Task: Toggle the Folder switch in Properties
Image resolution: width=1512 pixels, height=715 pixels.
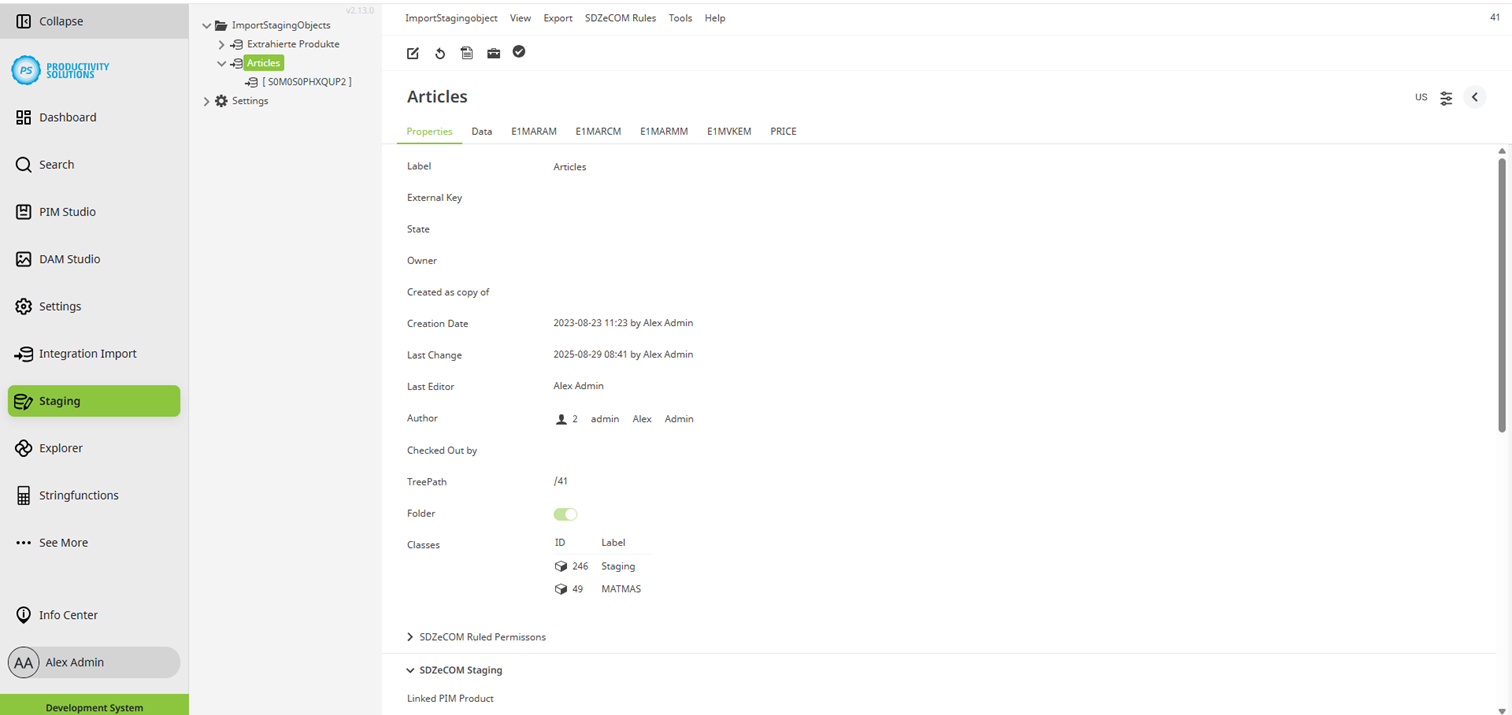Action: coord(565,513)
